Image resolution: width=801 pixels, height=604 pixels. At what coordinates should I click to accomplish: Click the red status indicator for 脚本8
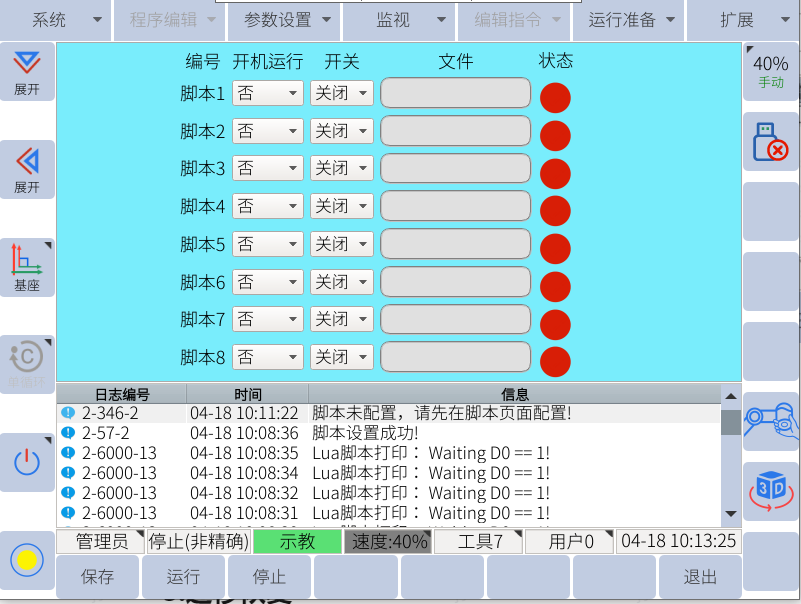point(555,361)
